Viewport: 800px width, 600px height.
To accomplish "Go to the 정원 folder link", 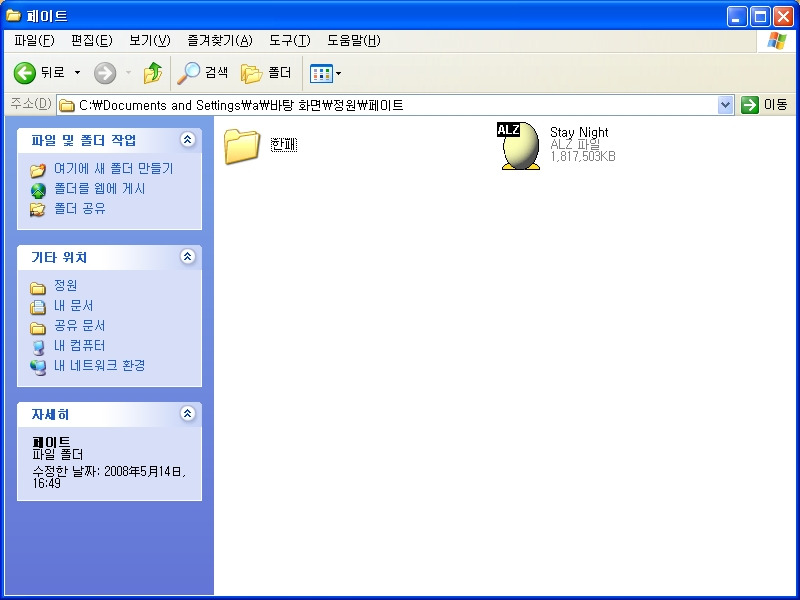I will pyautogui.click(x=65, y=285).
